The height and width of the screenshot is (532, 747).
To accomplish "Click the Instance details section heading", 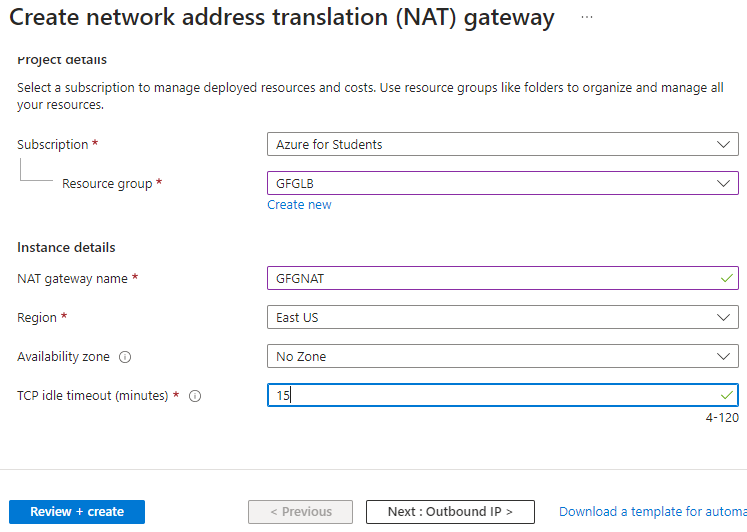I will 66,247.
